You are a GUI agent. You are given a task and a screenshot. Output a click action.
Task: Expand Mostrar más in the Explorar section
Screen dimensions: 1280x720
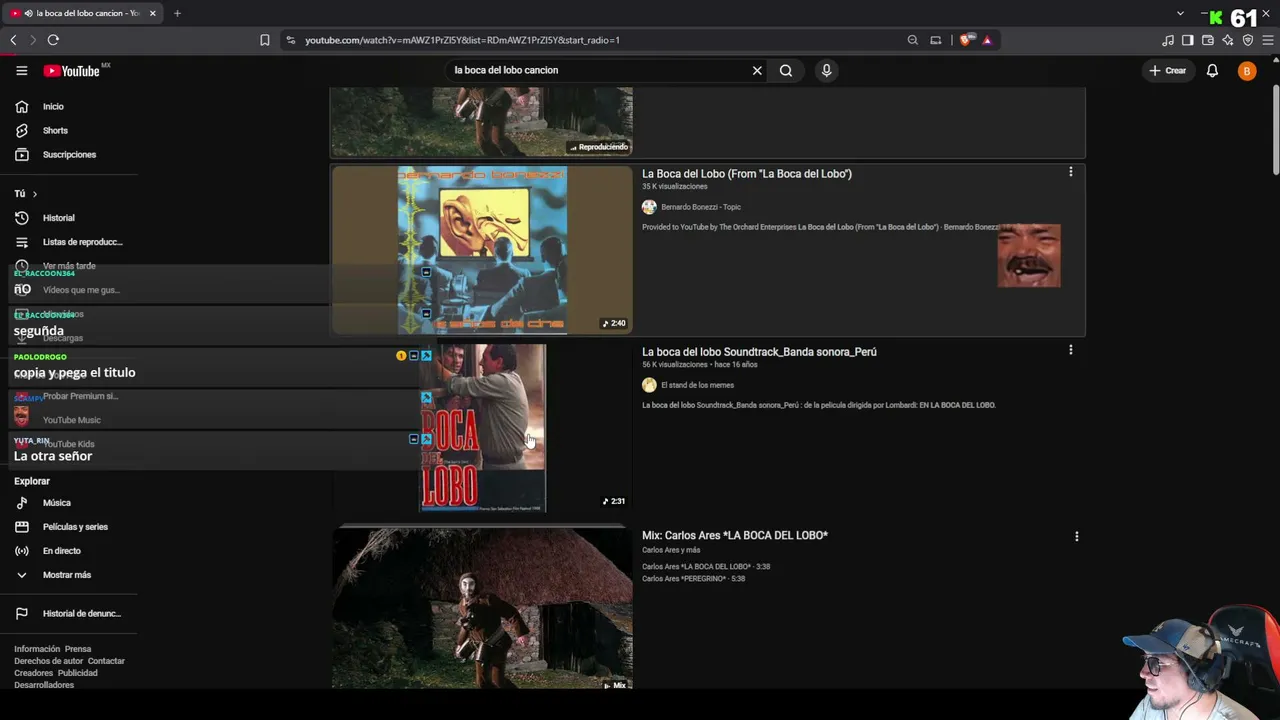tap(67, 575)
